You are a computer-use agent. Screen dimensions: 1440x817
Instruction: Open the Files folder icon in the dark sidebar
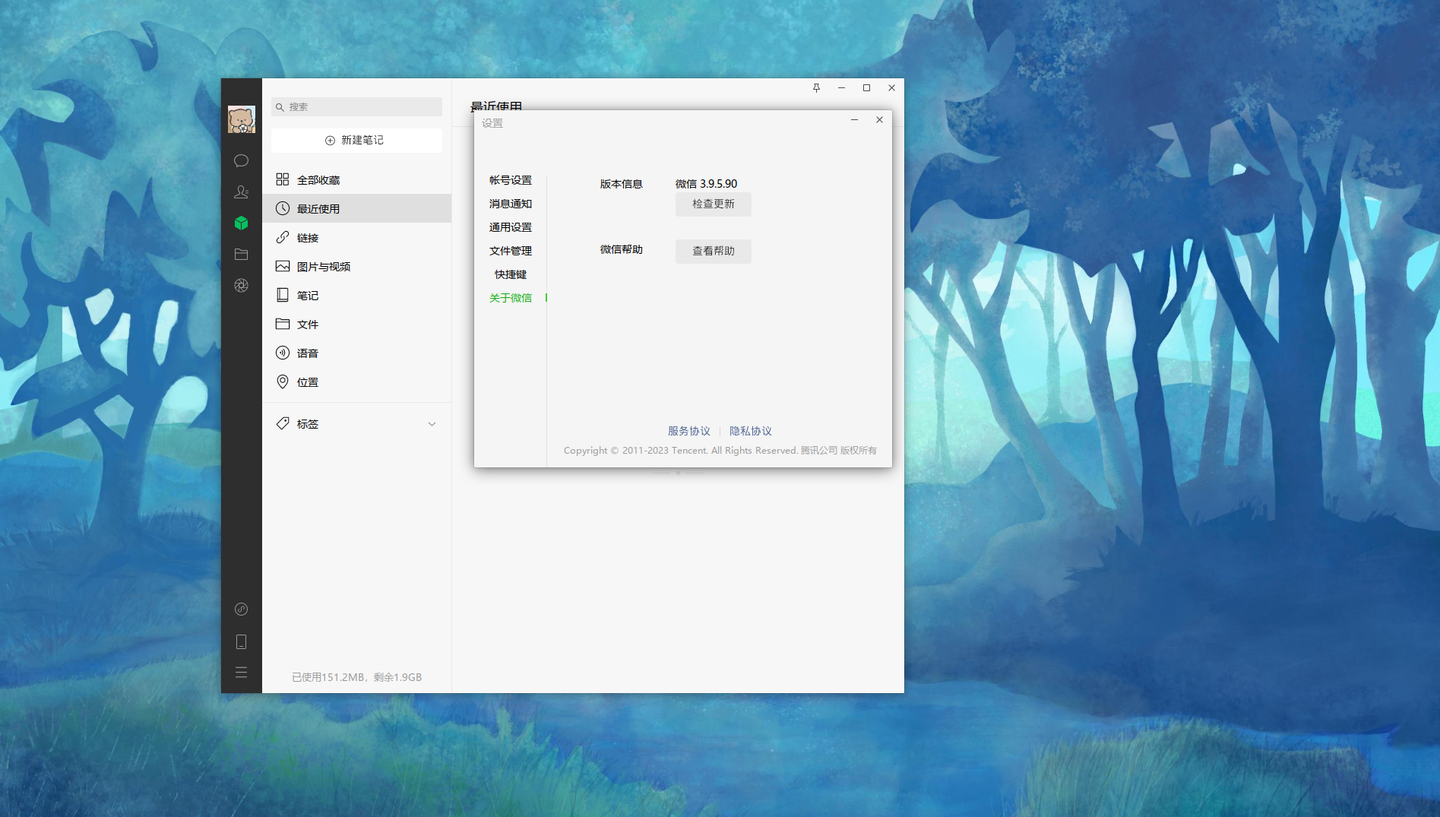240,253
